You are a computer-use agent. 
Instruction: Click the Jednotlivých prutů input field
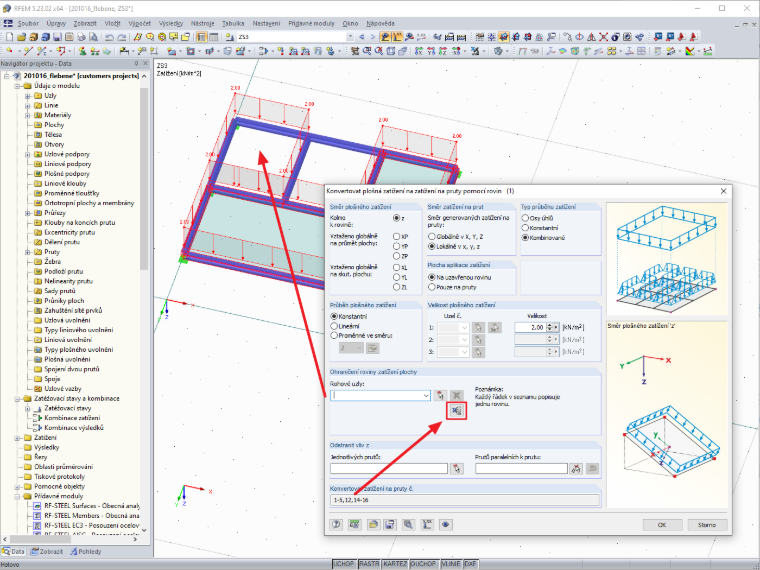pos(389,469)
